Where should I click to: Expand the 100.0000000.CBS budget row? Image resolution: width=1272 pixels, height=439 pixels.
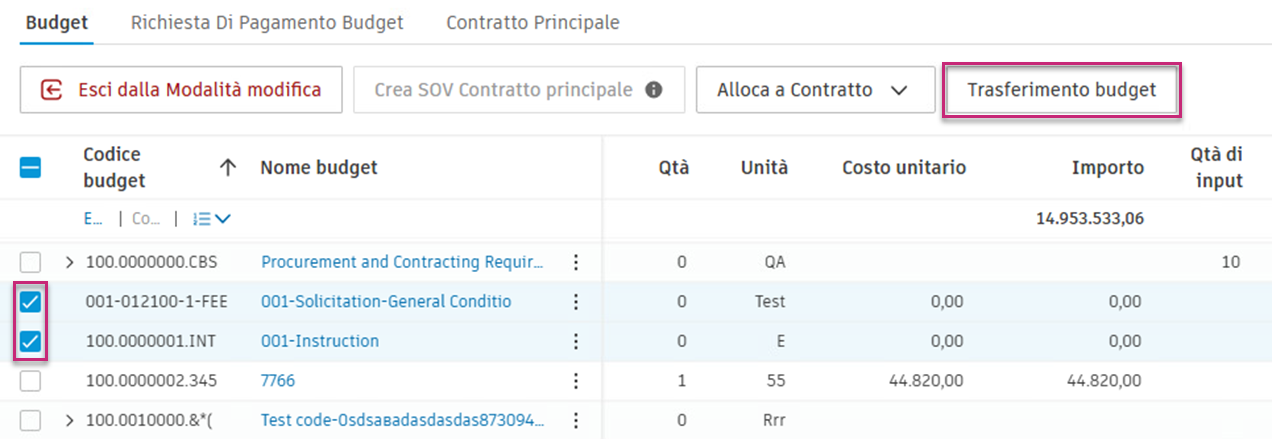70,262
